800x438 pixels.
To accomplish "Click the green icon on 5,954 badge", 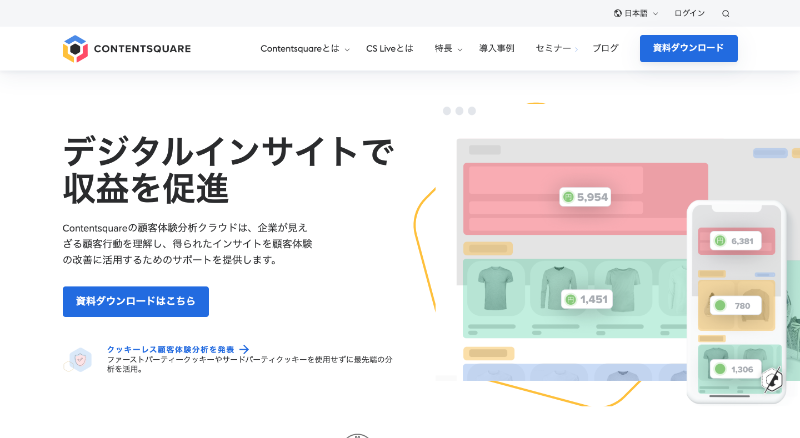I will 568,197.
